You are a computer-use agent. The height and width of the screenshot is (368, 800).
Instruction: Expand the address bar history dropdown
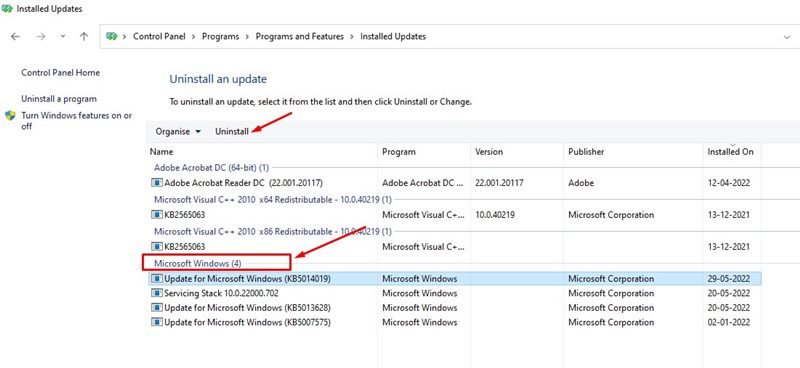coord(786,36)
